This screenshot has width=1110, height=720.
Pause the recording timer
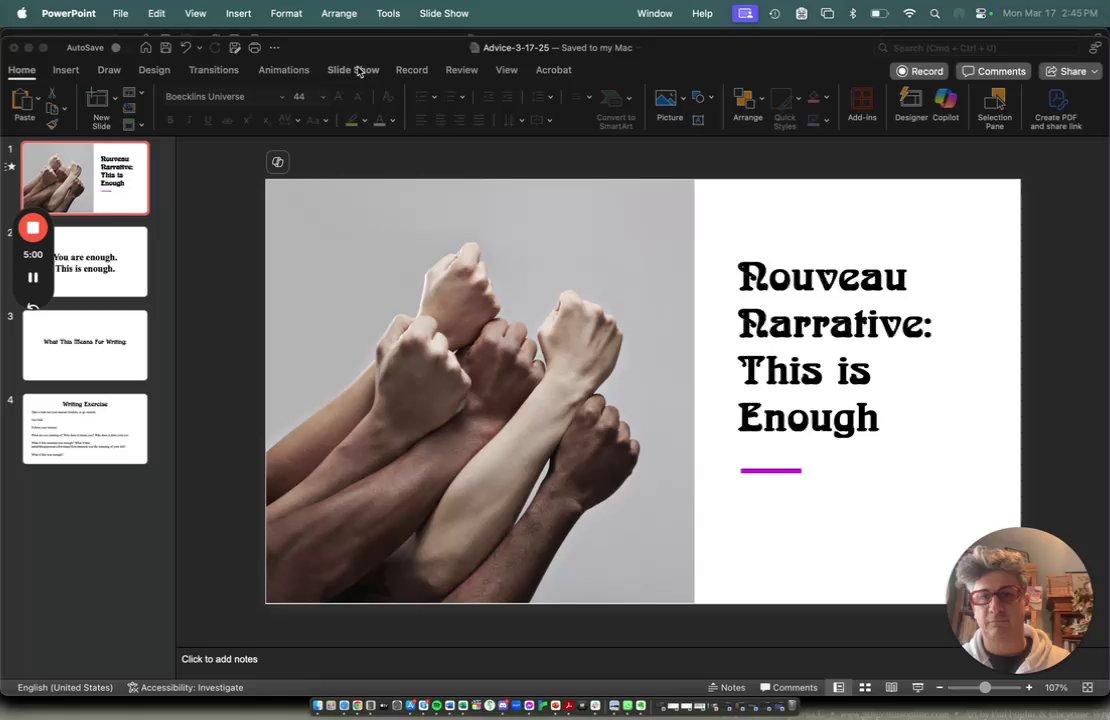point(33,278)
